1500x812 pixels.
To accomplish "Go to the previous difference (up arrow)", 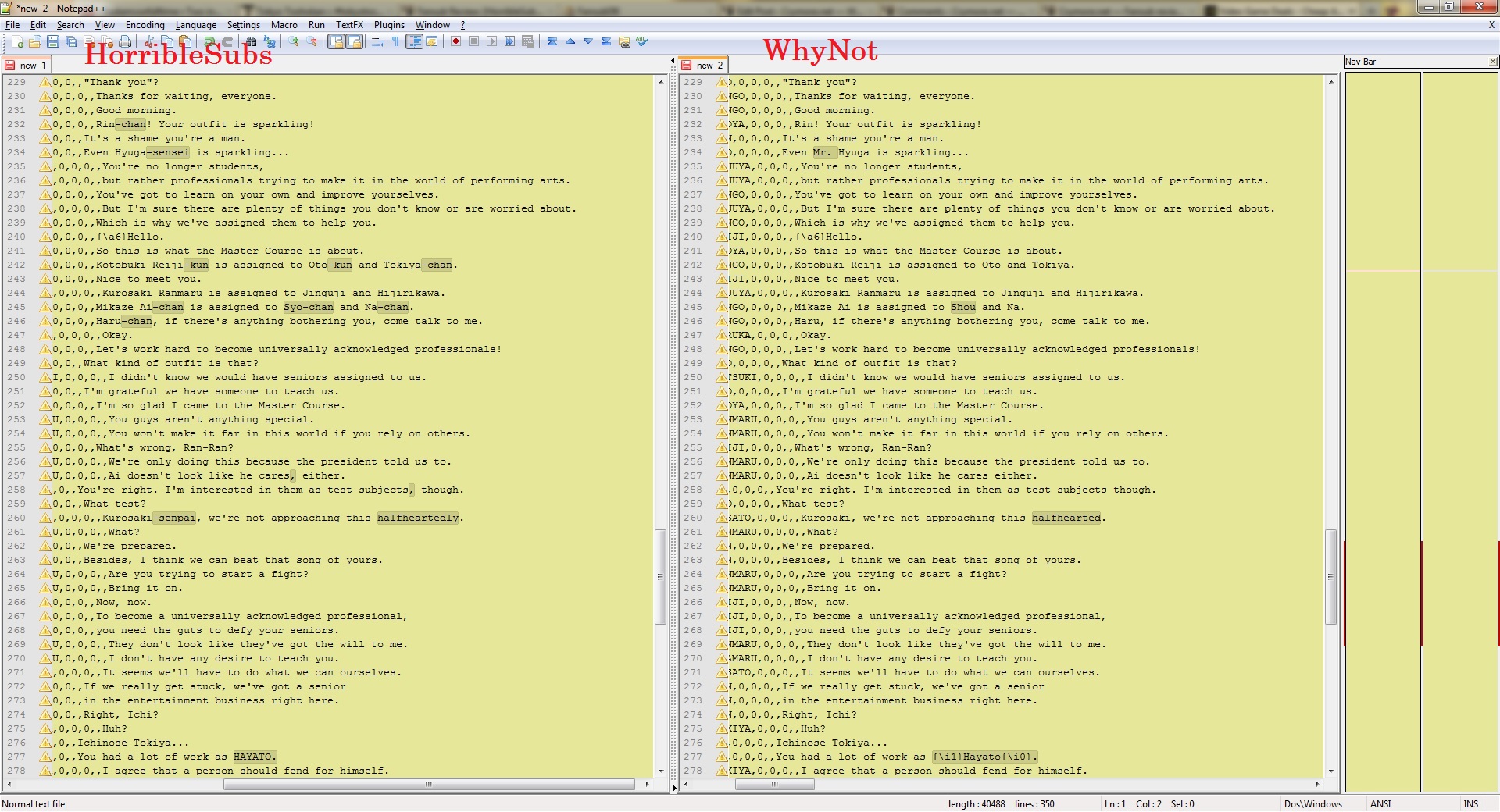I will (570, 41).
